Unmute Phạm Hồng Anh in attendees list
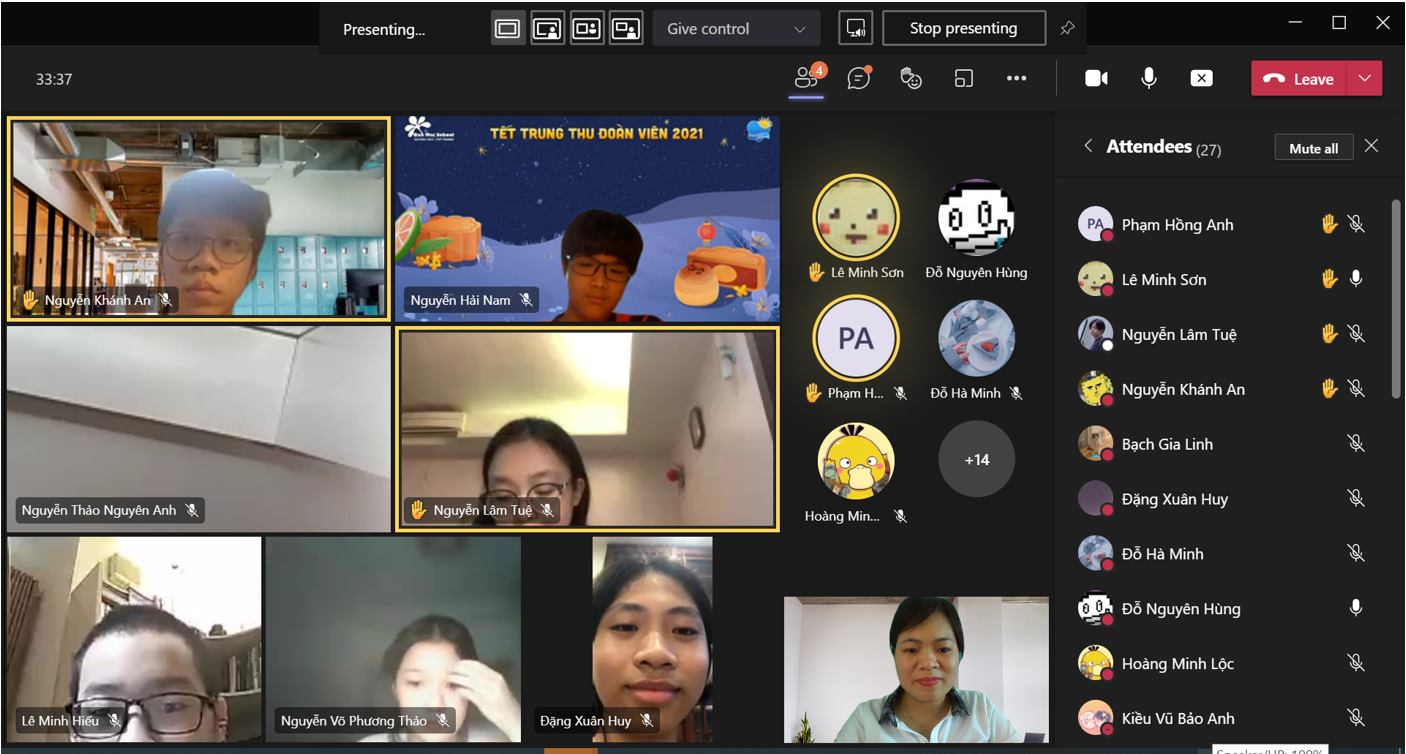 click(1356, 225)
